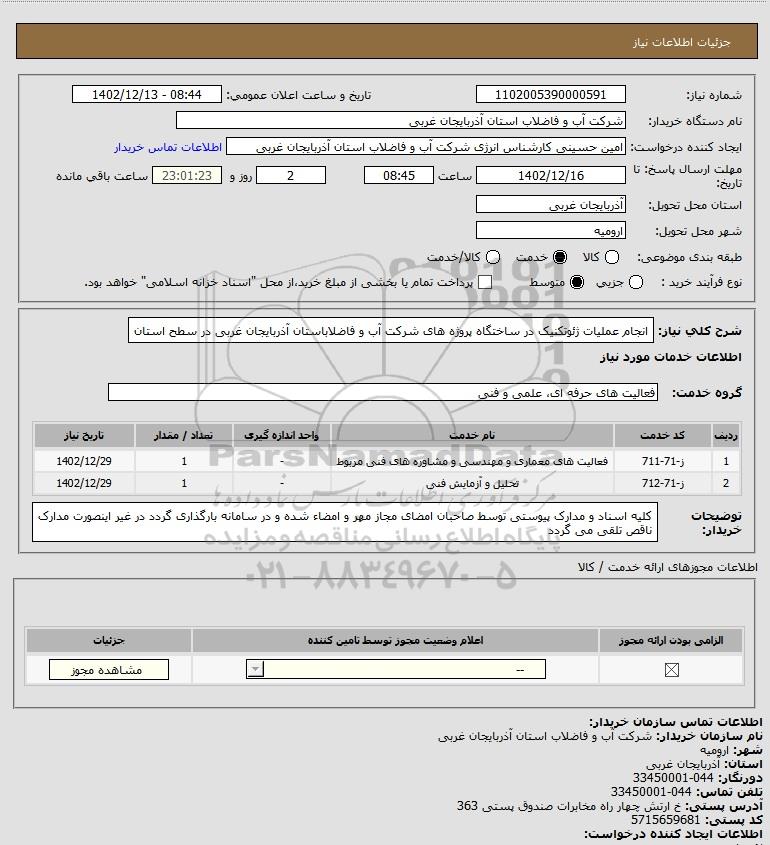Click the اطلاعات مجوزهای ارائه خدمت / کالا heading
770x845 pixels.
(x=667, y=567)
